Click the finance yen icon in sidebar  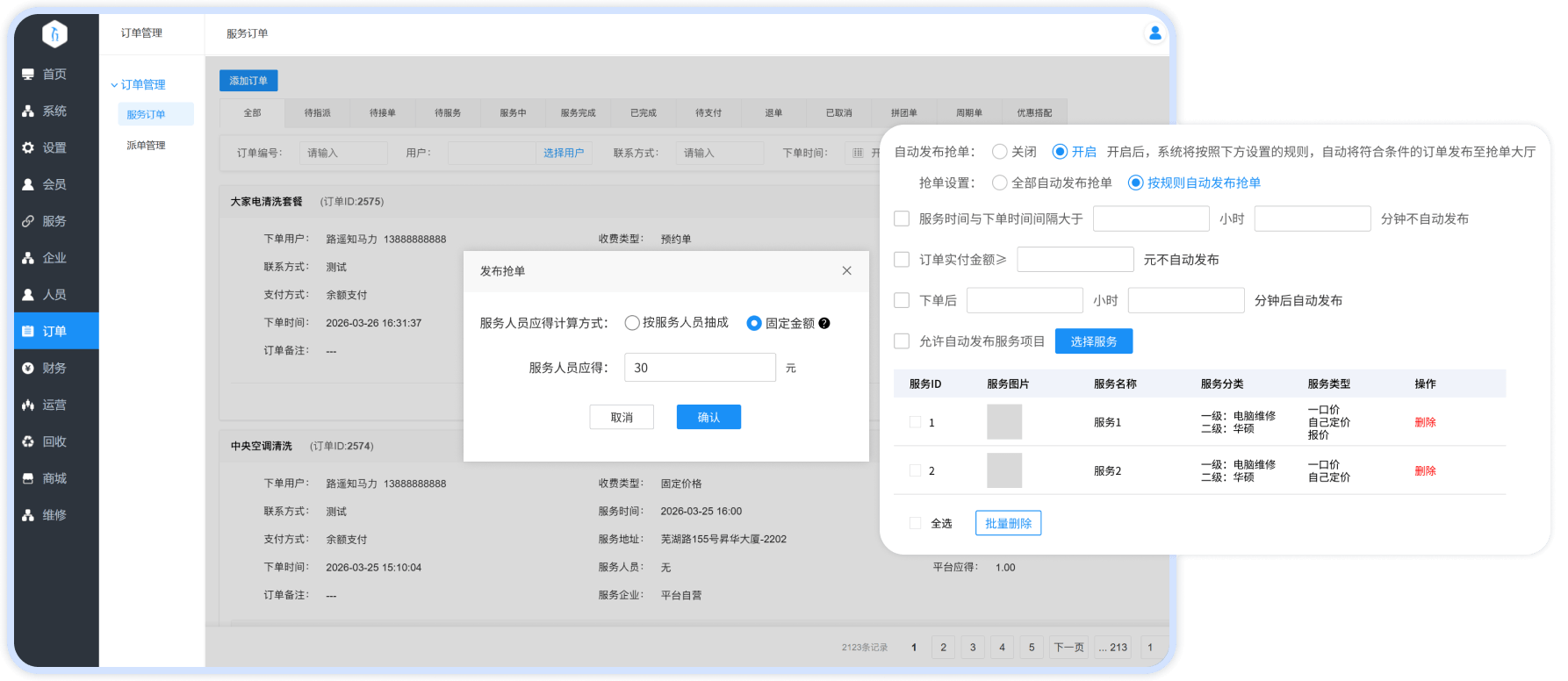(28, 369)
